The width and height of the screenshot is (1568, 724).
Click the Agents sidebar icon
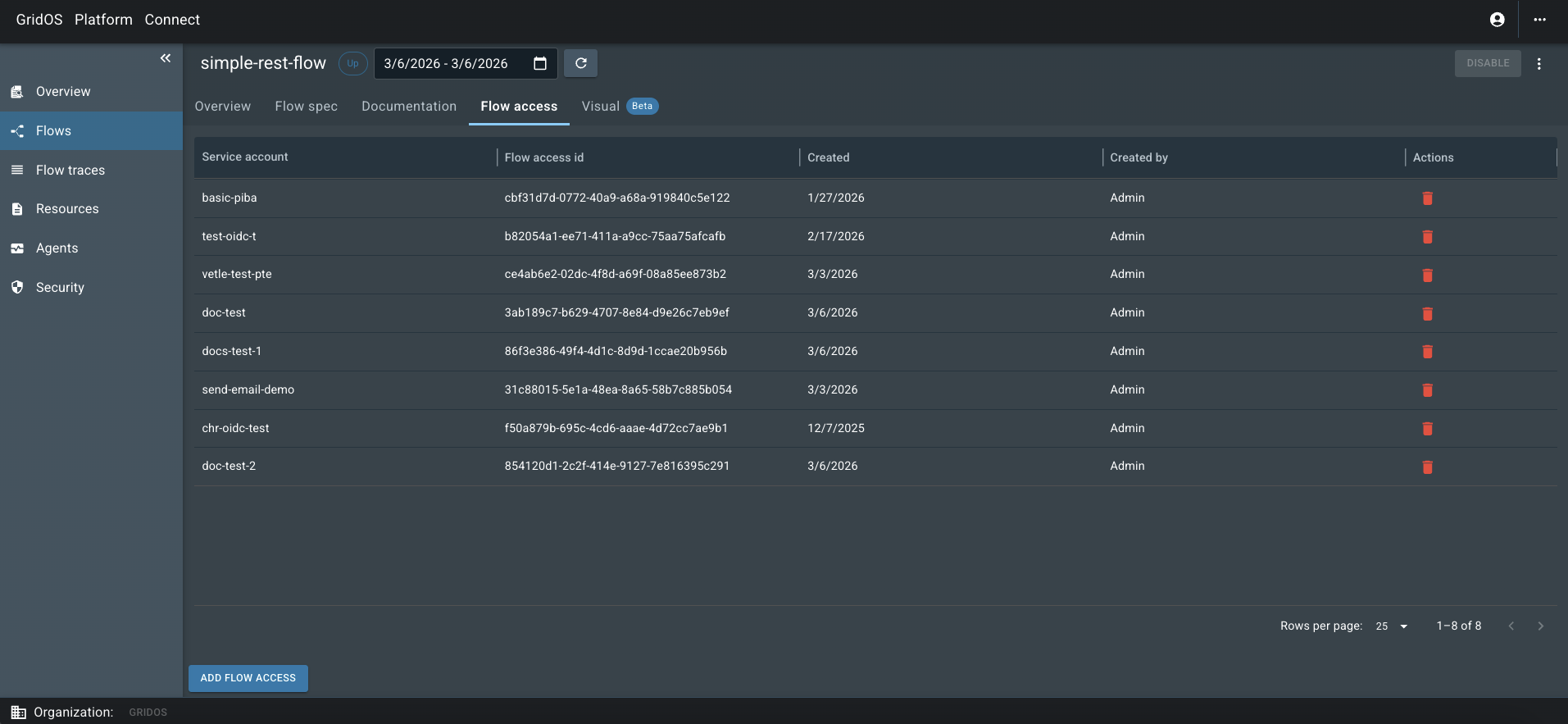click(17, 248)
